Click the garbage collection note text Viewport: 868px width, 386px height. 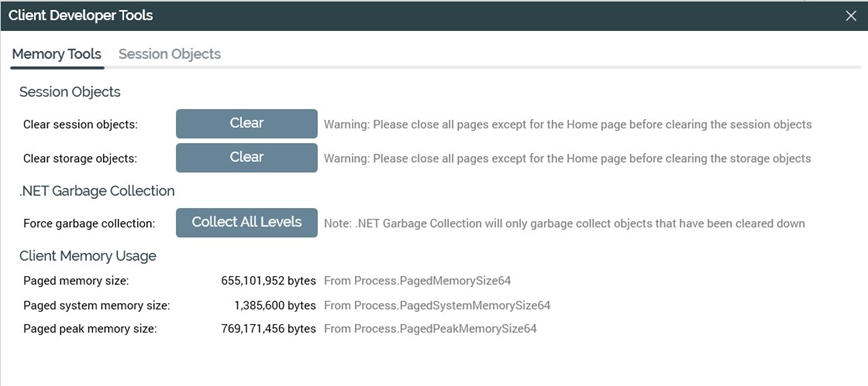click(564, 224)
